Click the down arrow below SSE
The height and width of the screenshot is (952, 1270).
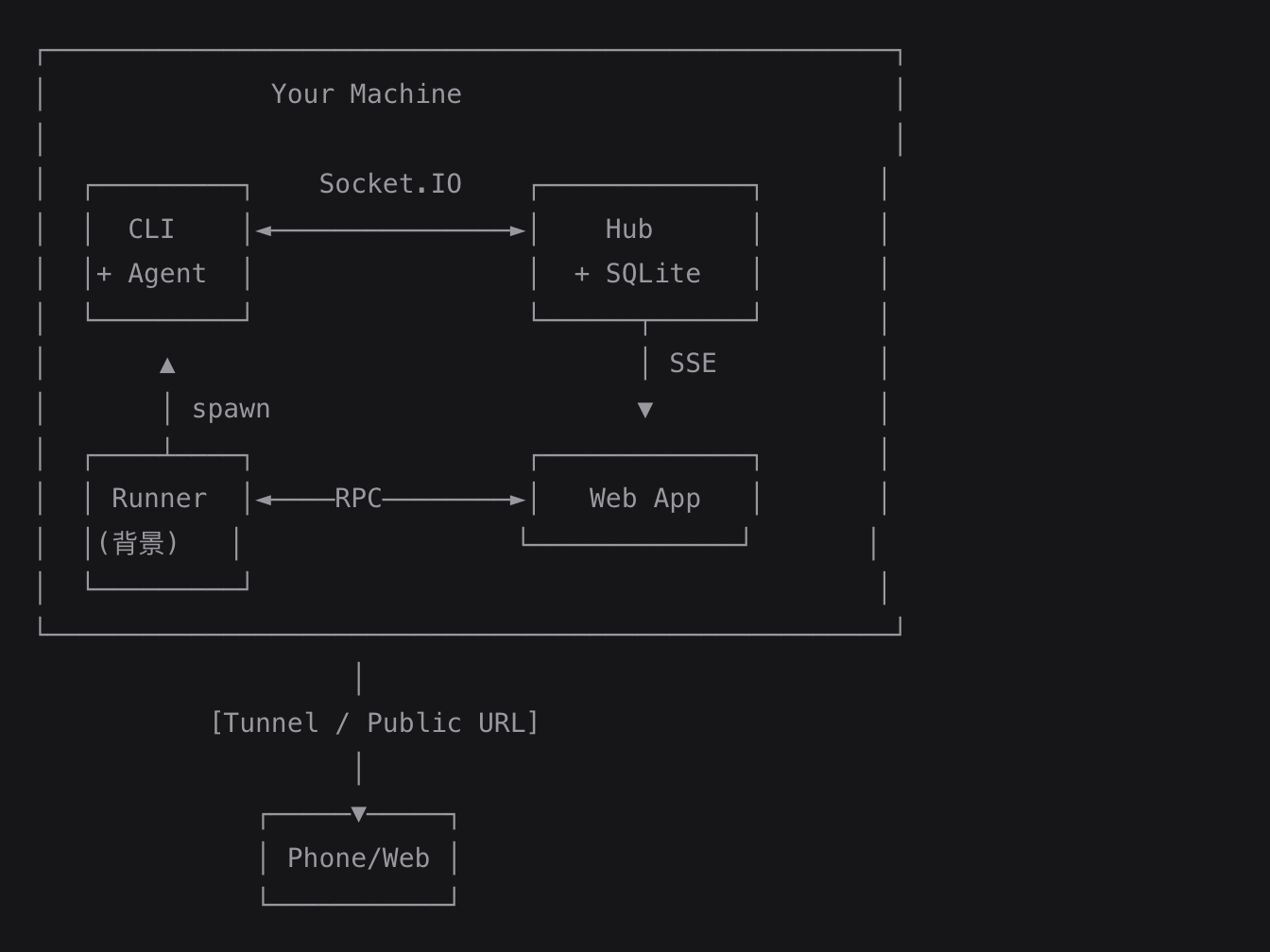[645, 410]
